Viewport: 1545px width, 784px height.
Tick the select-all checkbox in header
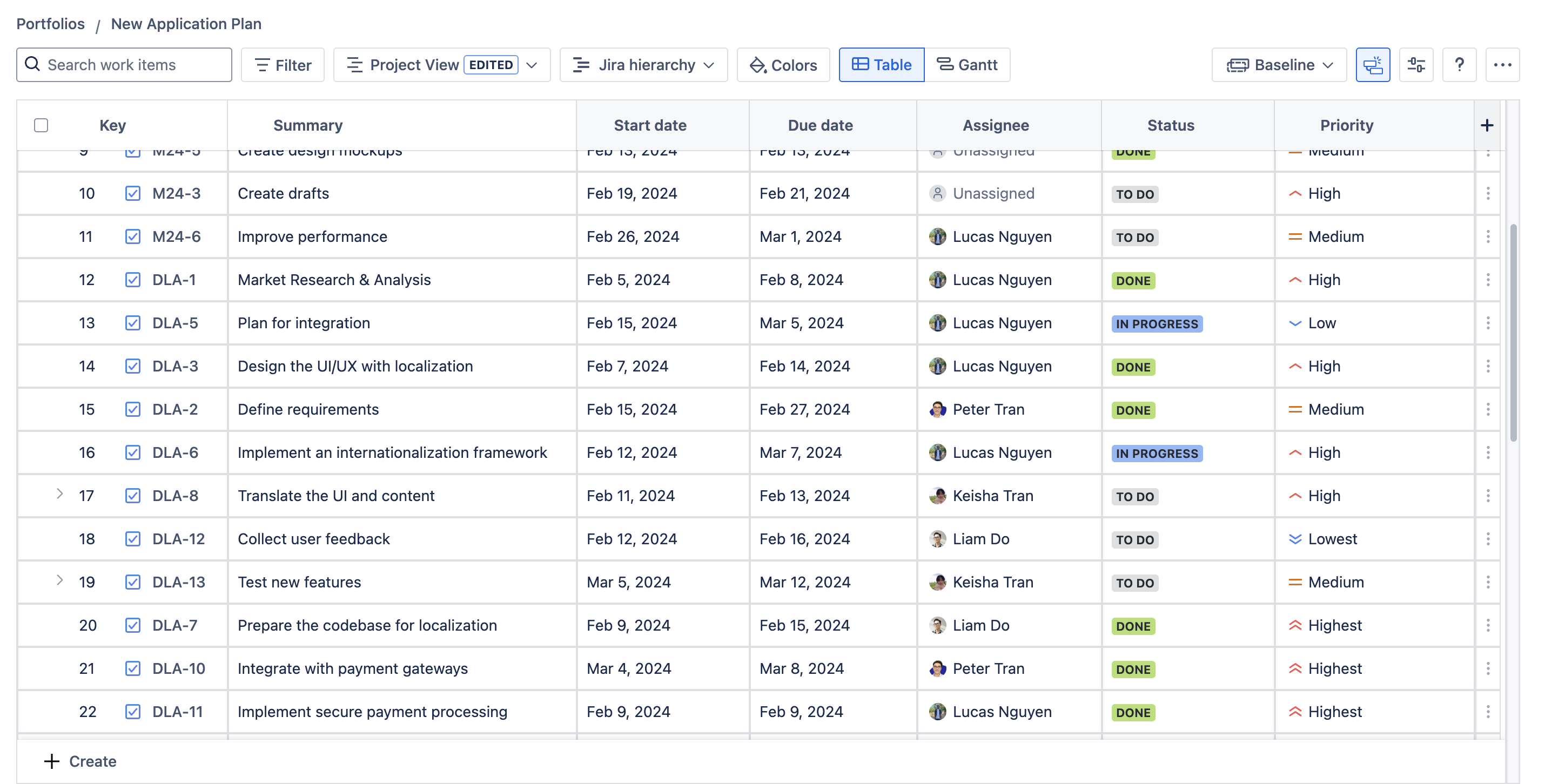(41, 125)
